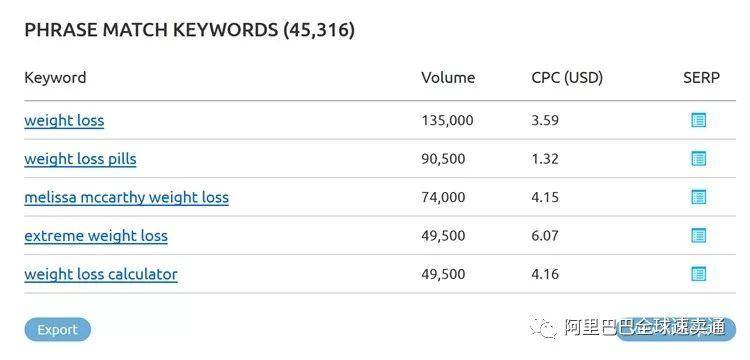This screenshot has width=750, height=360.
Task: Open SERP icon for 'weight loss calculator'
Action: 698,274
